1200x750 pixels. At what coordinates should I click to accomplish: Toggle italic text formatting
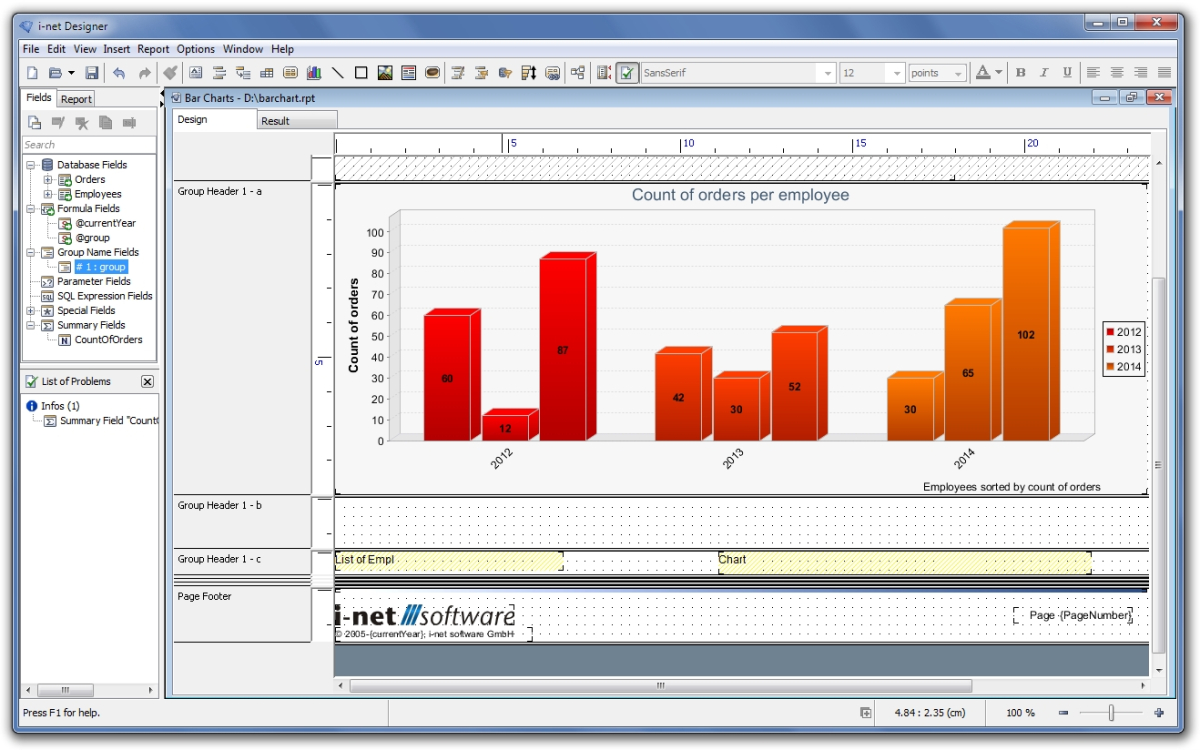coord(1044,71)
